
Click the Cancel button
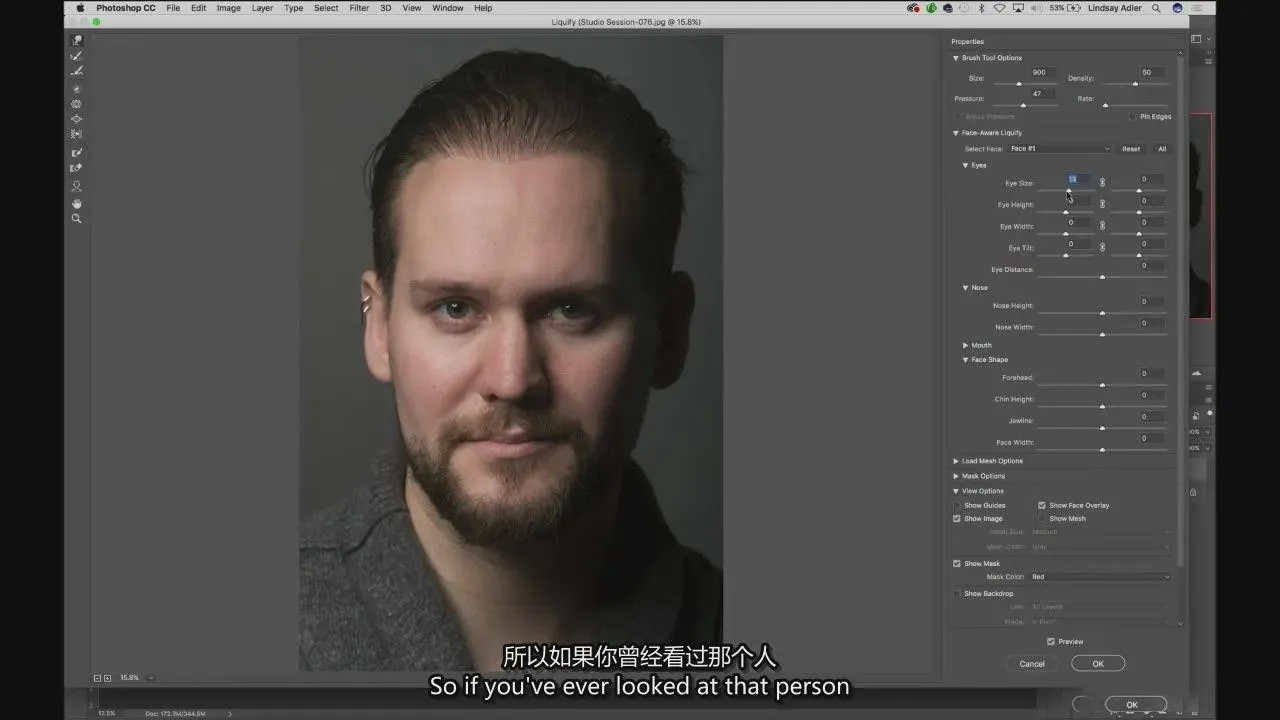tap(1032, 664)
